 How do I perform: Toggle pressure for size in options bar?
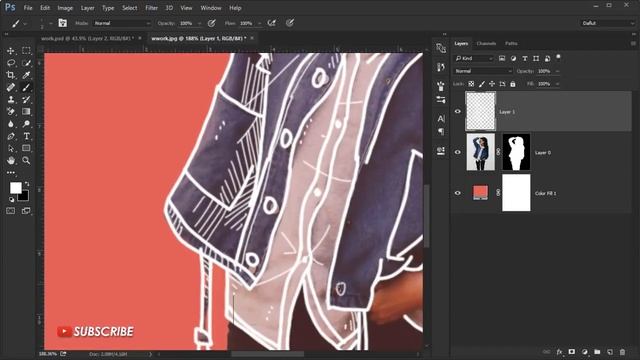coord(290,23)
